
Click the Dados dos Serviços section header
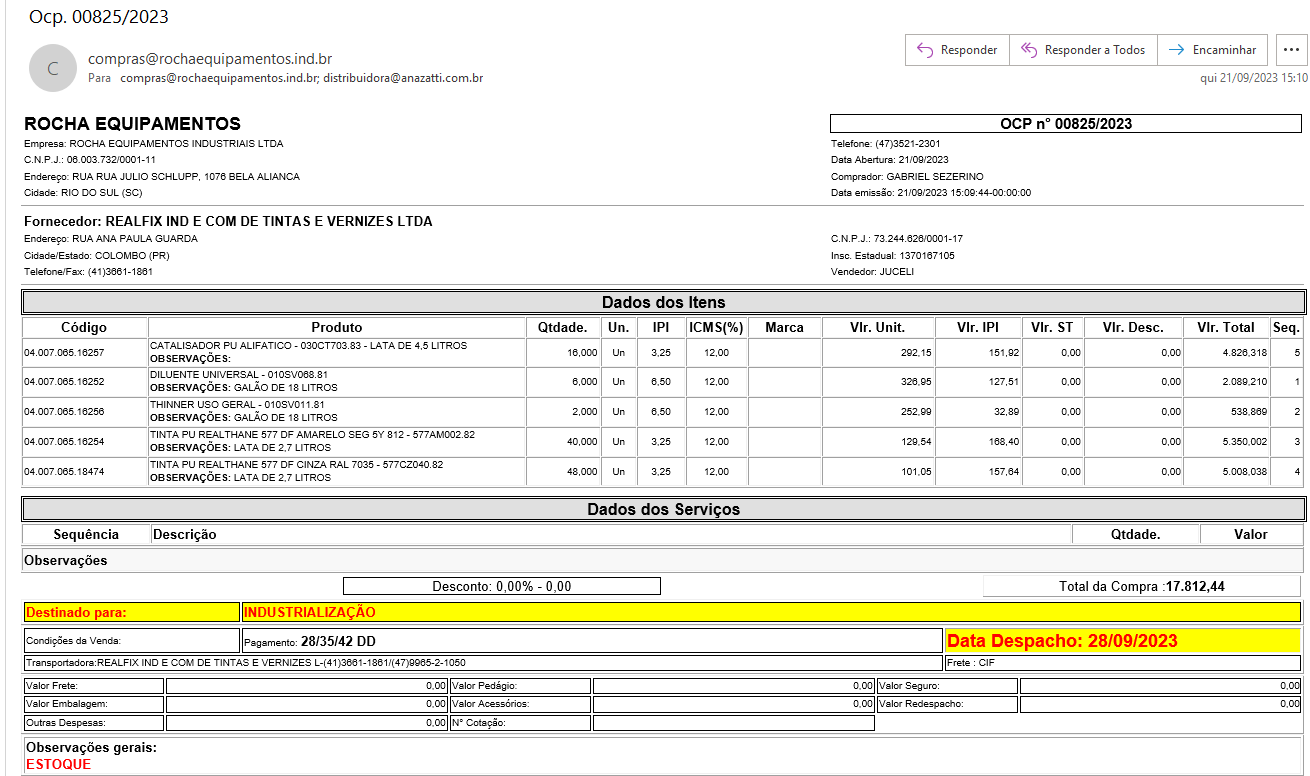pos(663,509)
